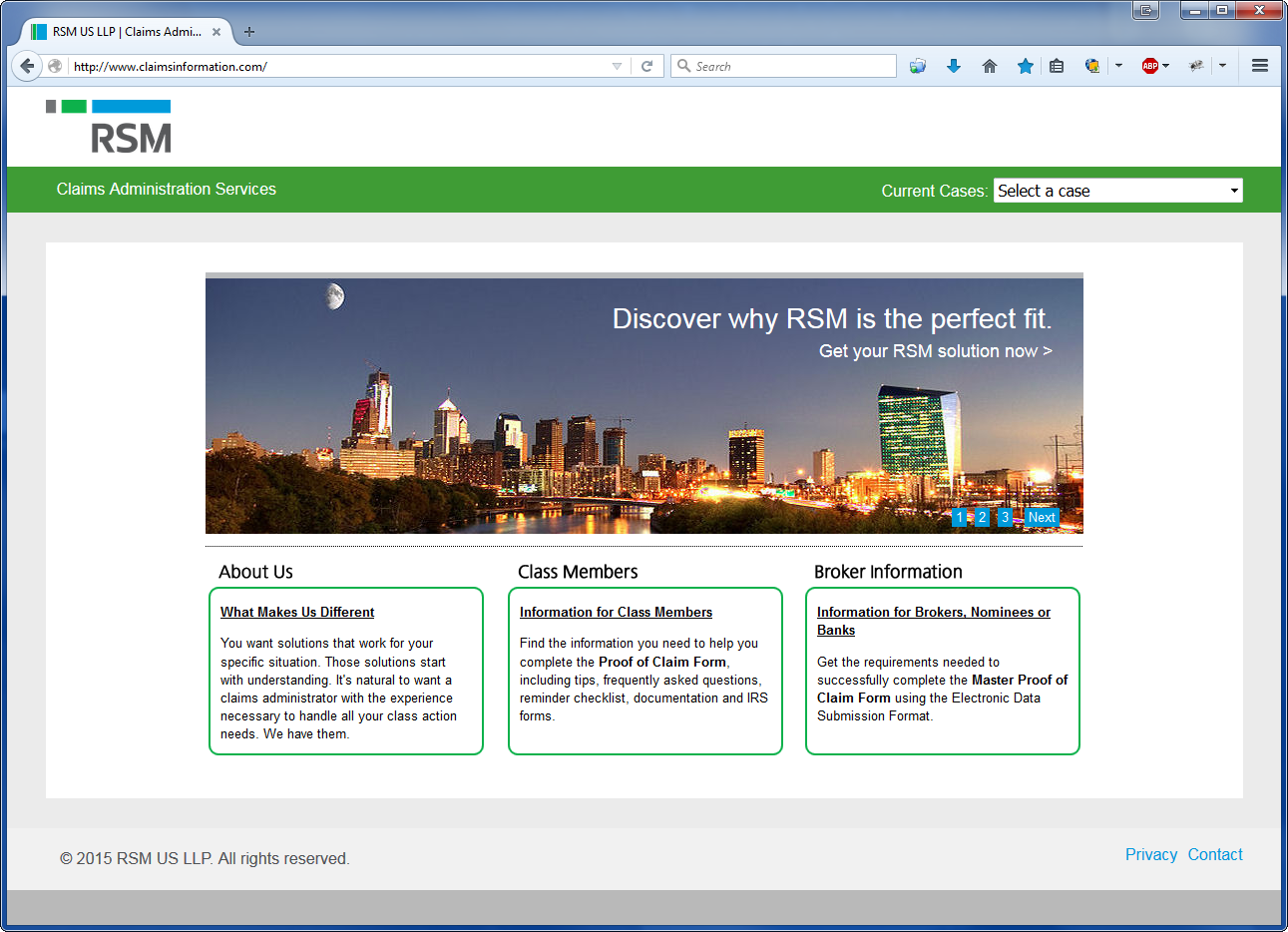
Task: Click the Discover why RSM banner headline
Action: [832, 318]
